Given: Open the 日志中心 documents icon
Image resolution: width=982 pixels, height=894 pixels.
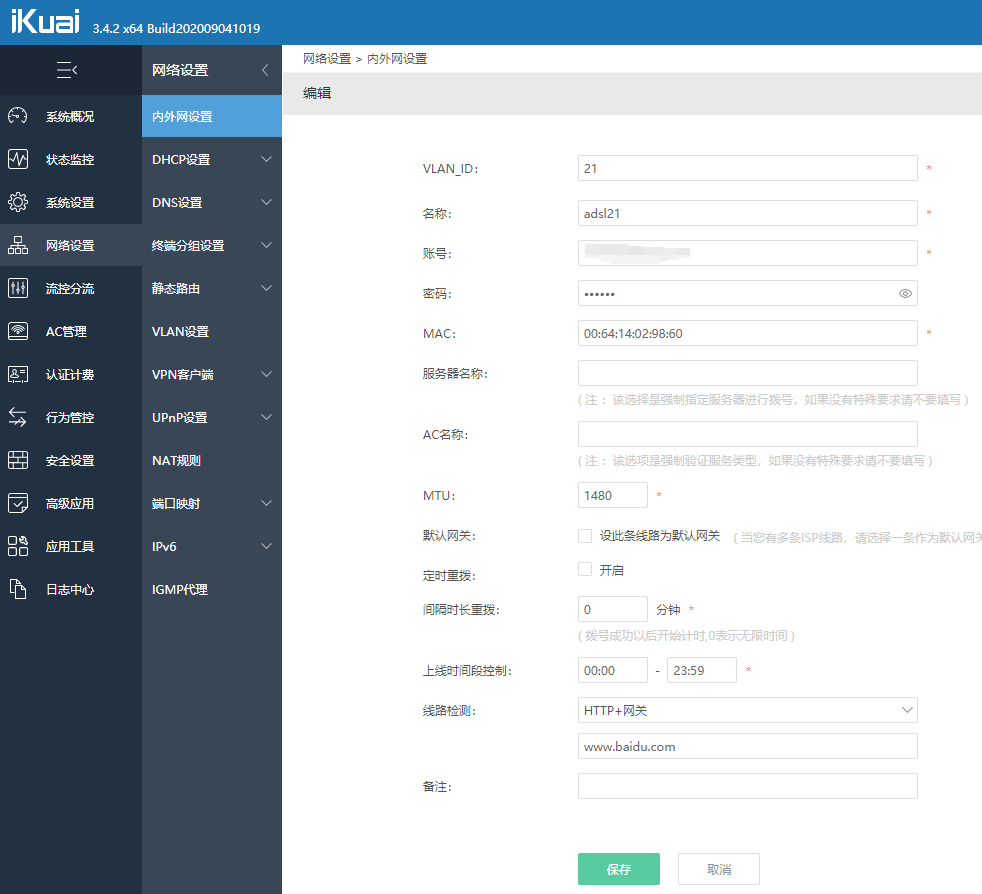Looking at the screenshot, I should [18, 590].
